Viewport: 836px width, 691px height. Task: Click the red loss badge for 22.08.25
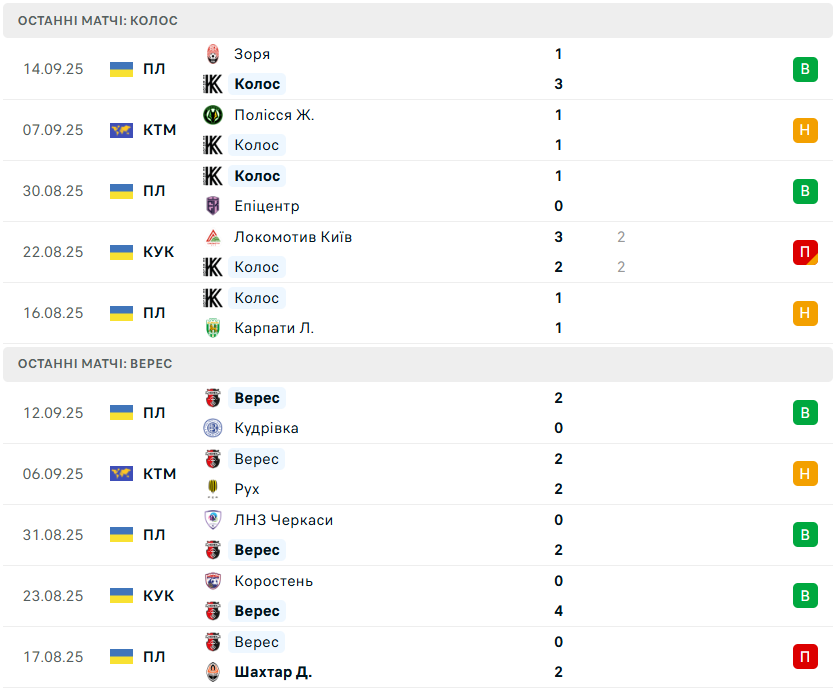(x=805, y=252)
